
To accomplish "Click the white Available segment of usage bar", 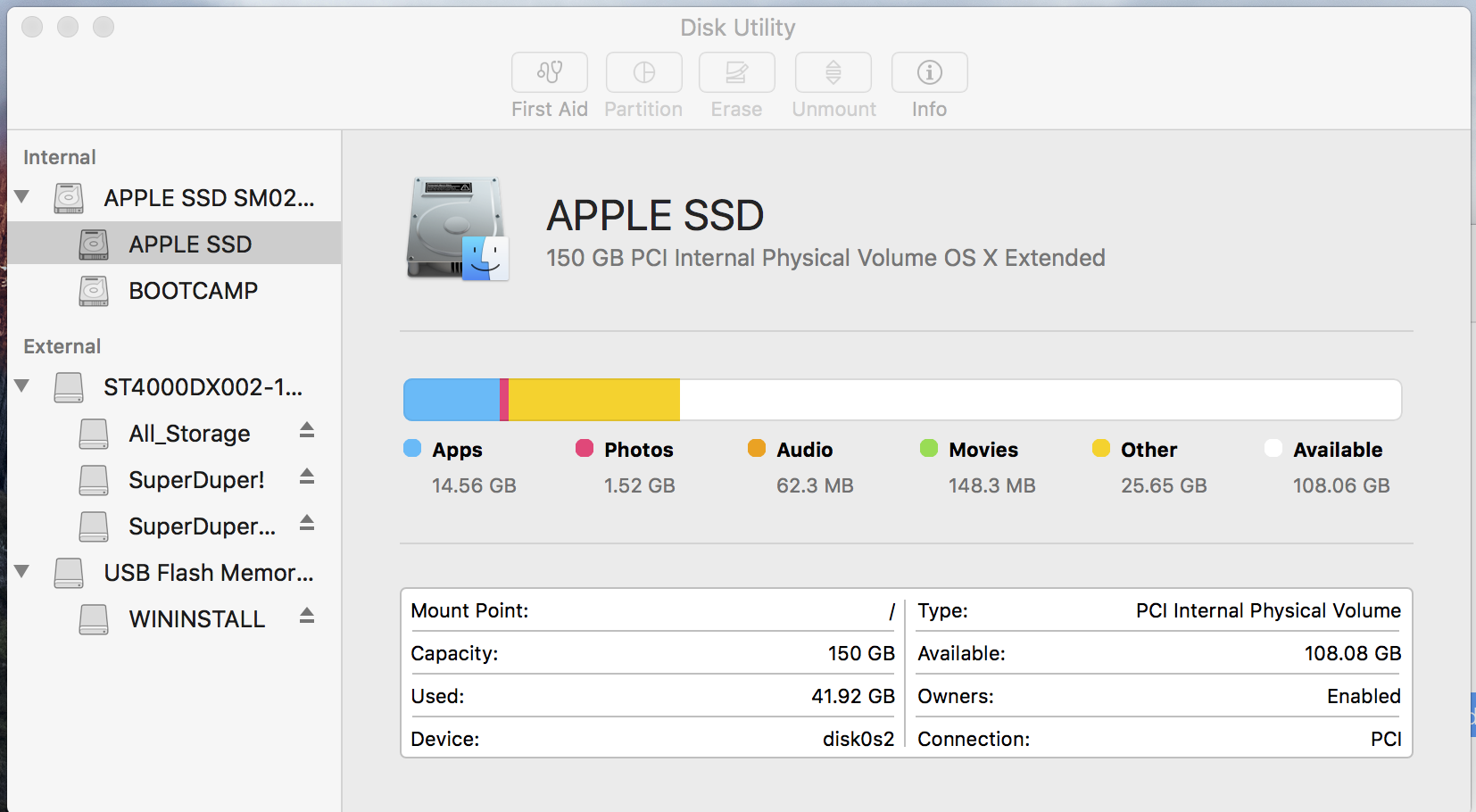I will click(1040, 400).
